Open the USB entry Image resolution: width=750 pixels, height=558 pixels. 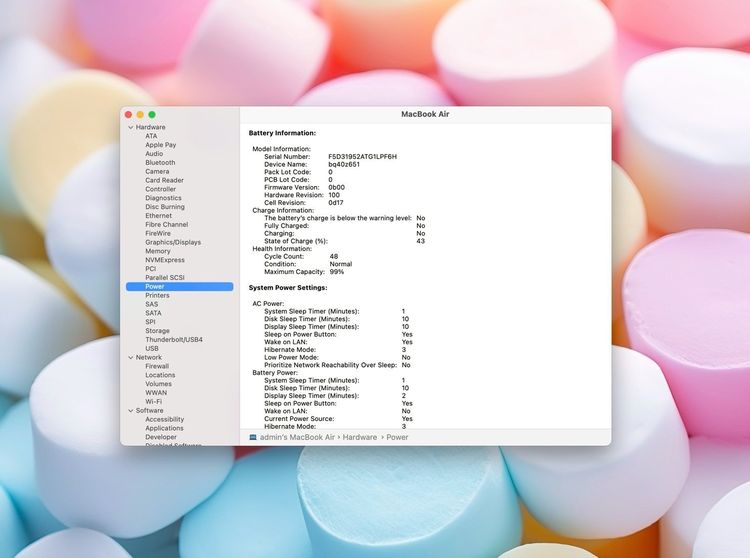click(x=152, y=349)
